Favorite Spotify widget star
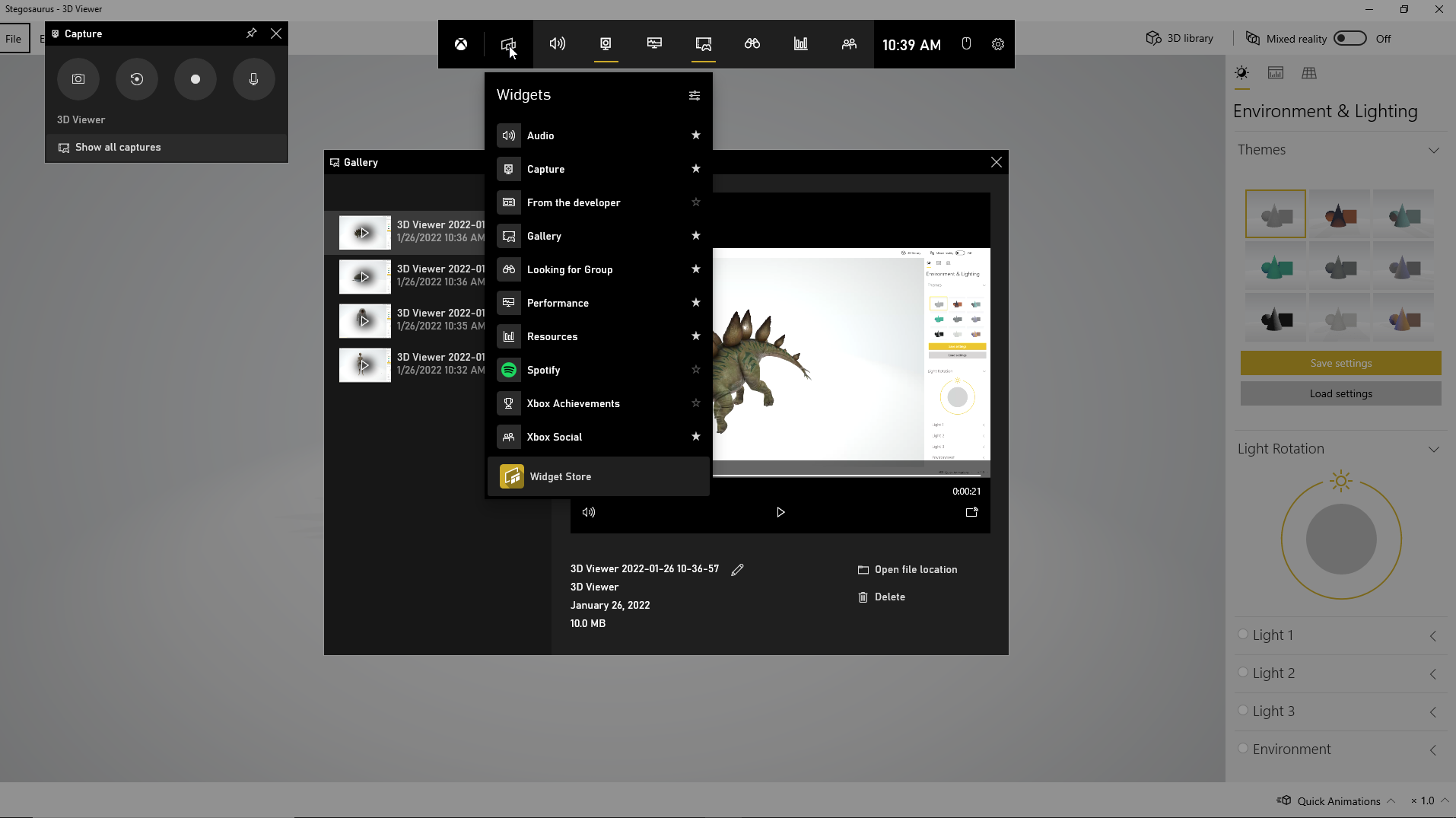 [x=695, y=370]
